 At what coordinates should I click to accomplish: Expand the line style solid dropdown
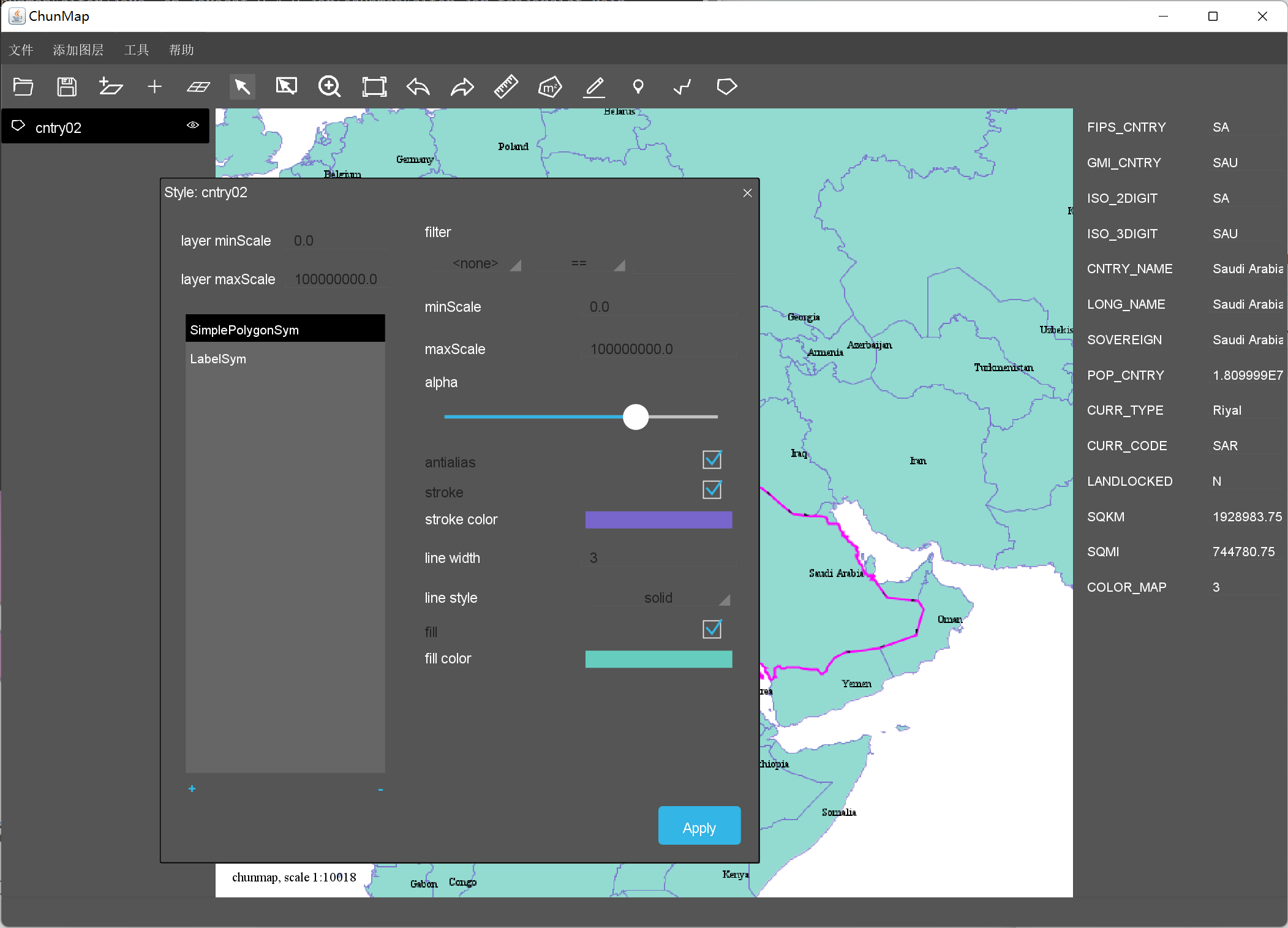[x=659, y=598]
